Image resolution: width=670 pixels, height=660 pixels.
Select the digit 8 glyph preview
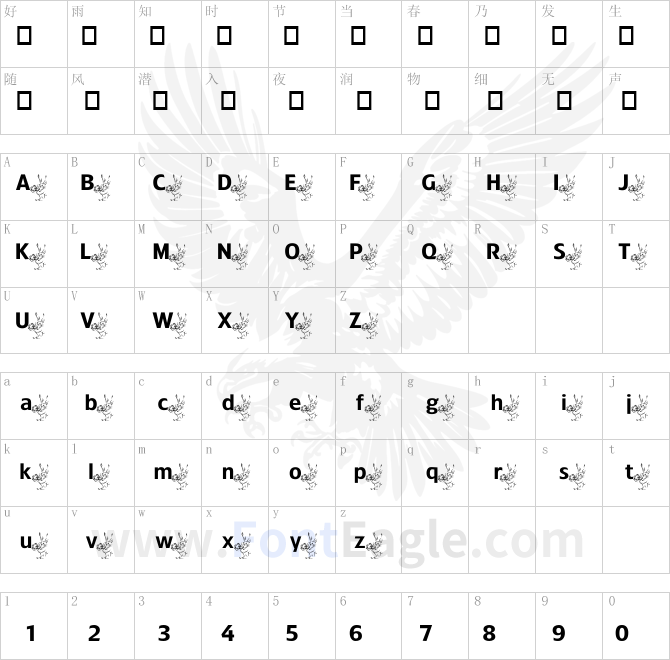point(489,633)
